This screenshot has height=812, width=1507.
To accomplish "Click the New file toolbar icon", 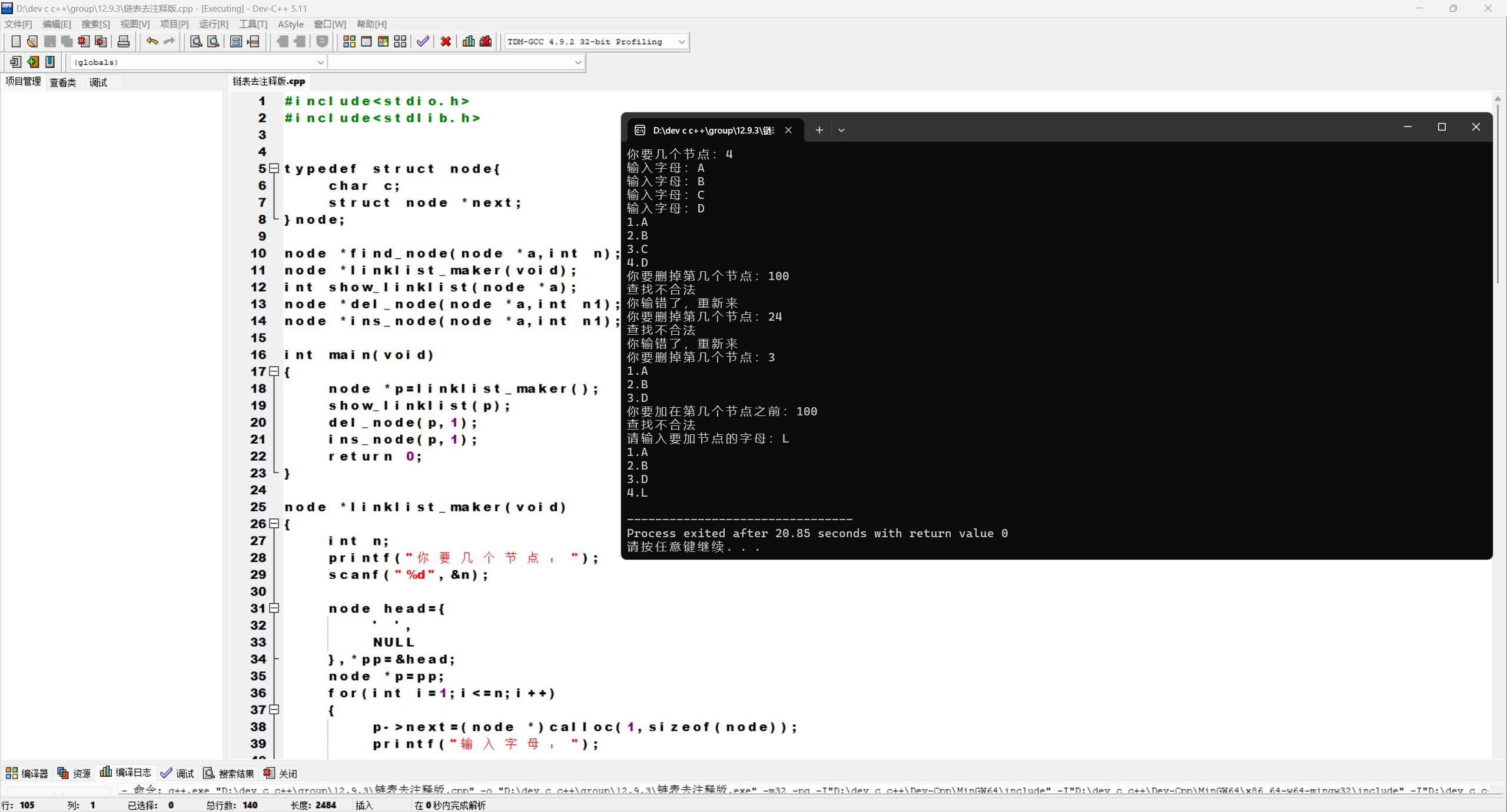I will pyautogui.click(x=16, y=41).
